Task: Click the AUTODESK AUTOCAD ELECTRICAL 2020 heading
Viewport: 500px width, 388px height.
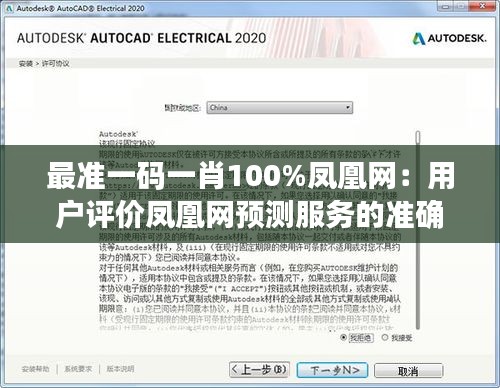Action: tap(141, 38)
